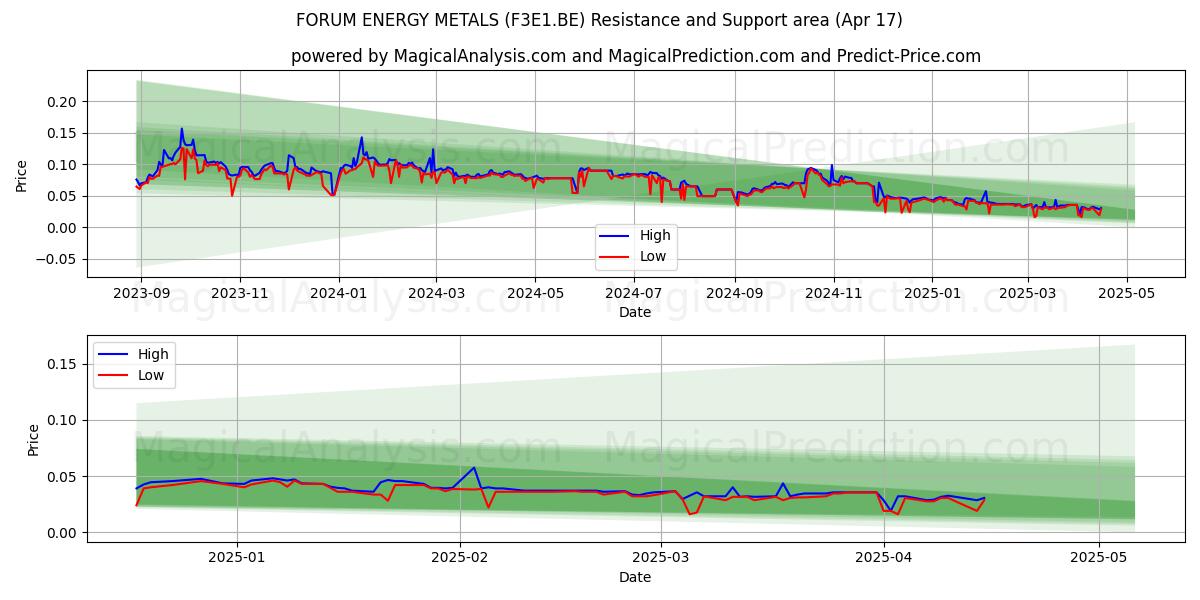
Task: Click the top chart x-axis label '2024-09'
Action: point(735,293)
